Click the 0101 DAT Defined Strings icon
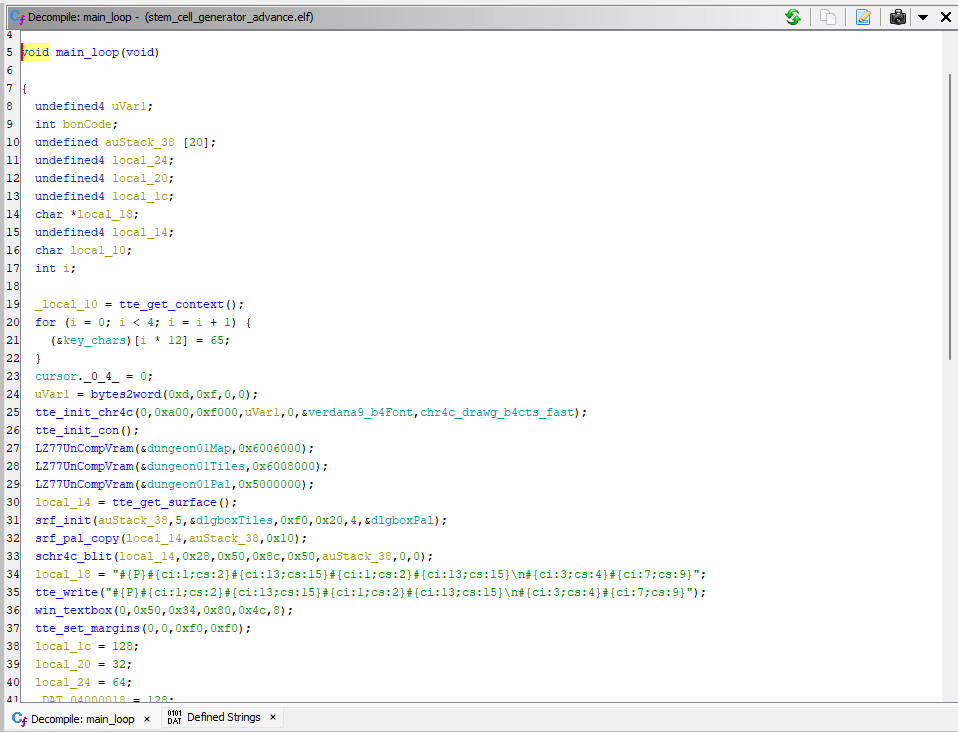This screenshot has height=732, width=958. pyautogui.click(x=174, y=718)
